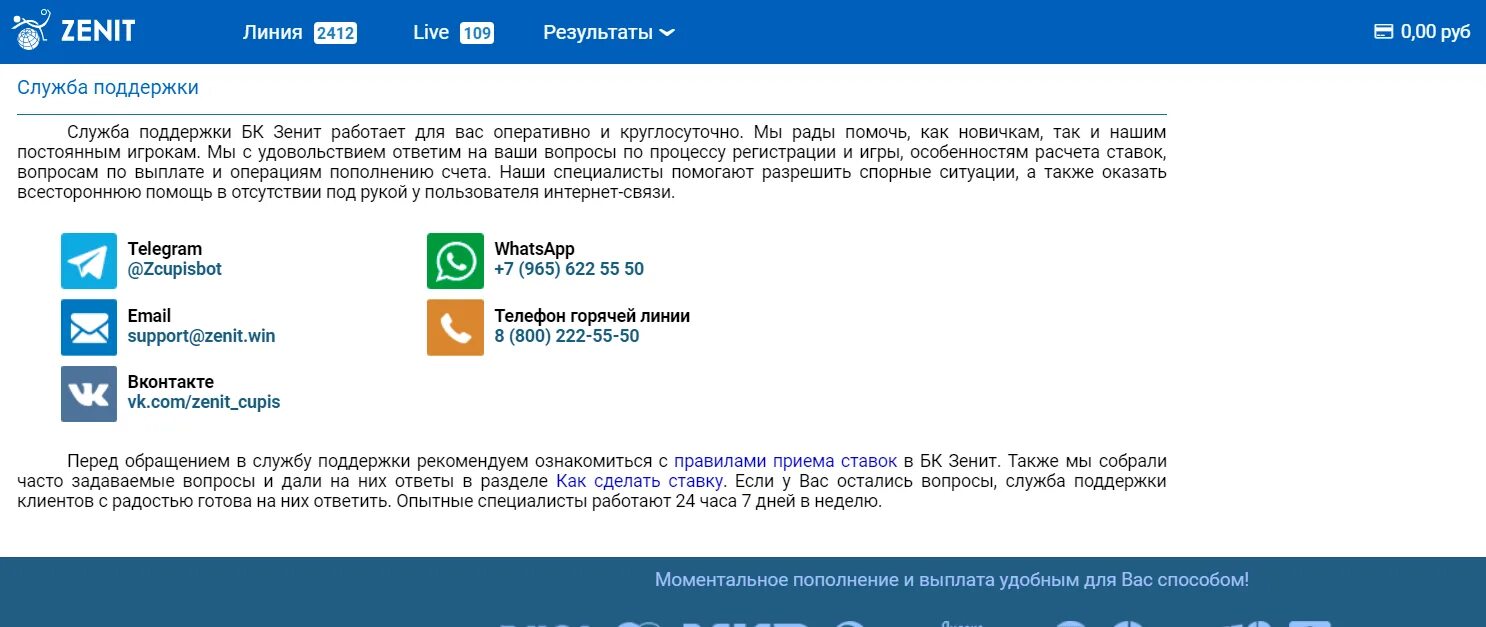Viewport: 1486px width, 627px height.
Task: Click the Моментальное пополнение footer text
Action: [x=952, y=579]
